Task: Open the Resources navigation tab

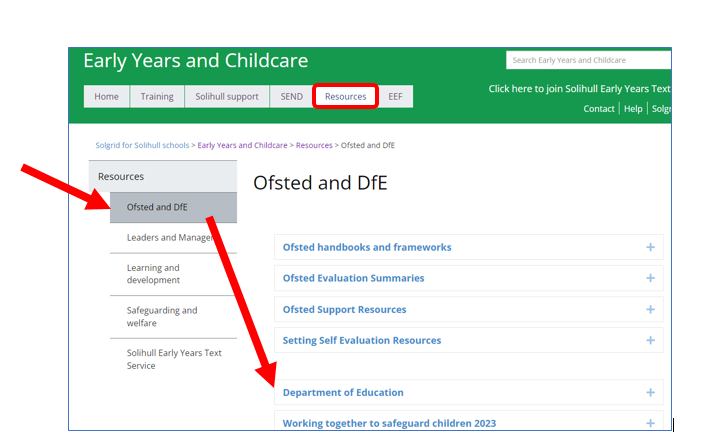Action: click(x=345, y=97)
